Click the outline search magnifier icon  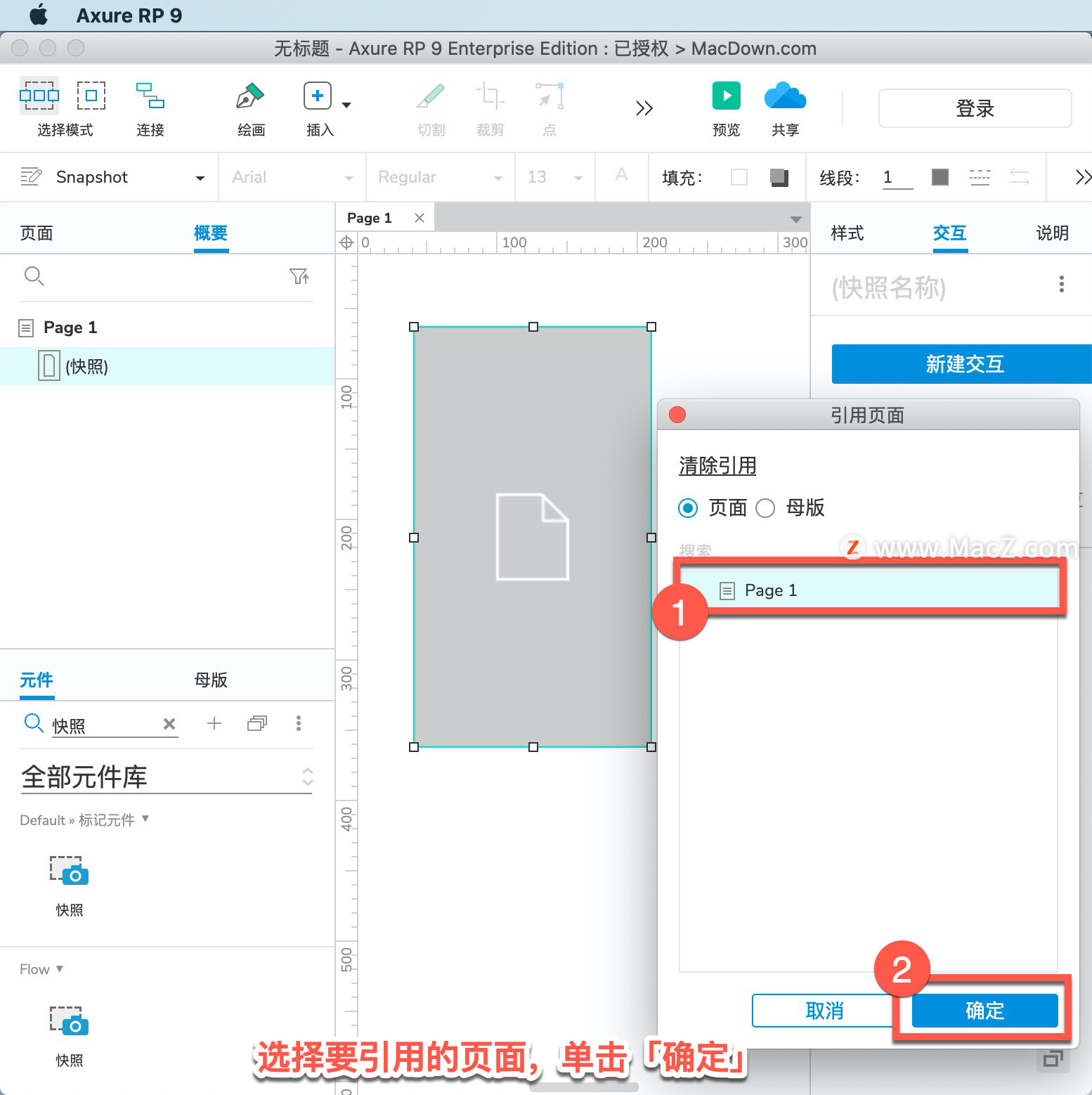(x=34, y=276)
